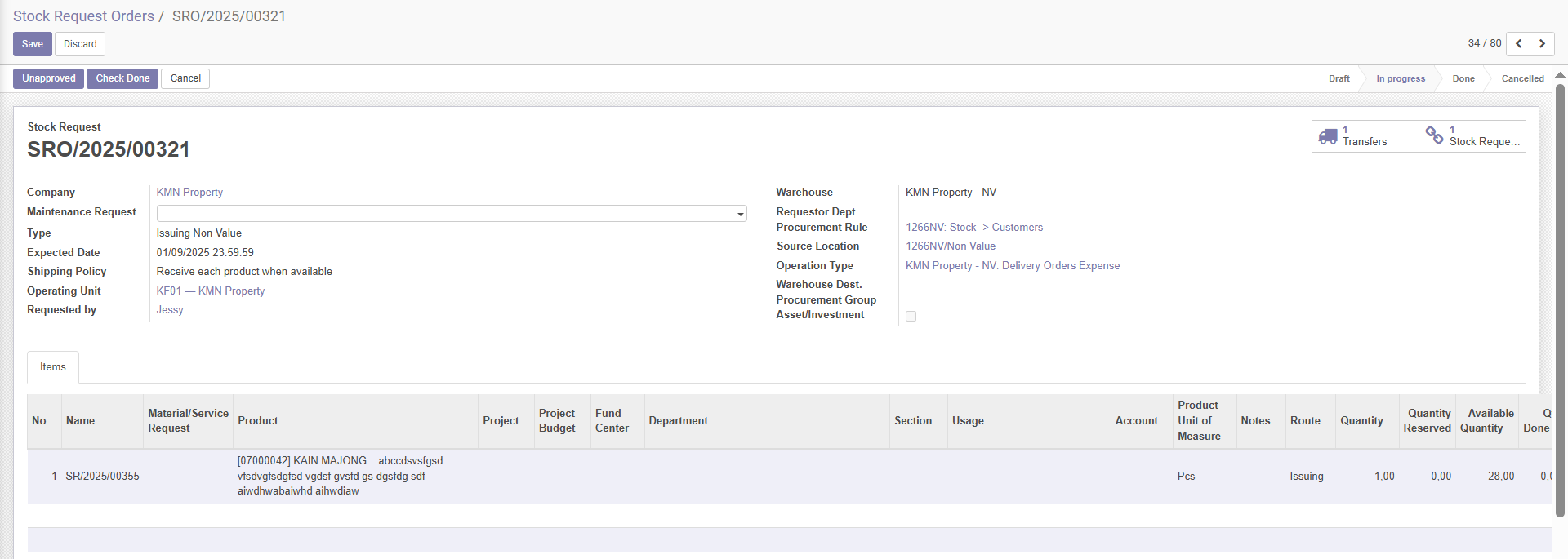
Task: Click the Transfers truck icon
Action: (1328, 136)
